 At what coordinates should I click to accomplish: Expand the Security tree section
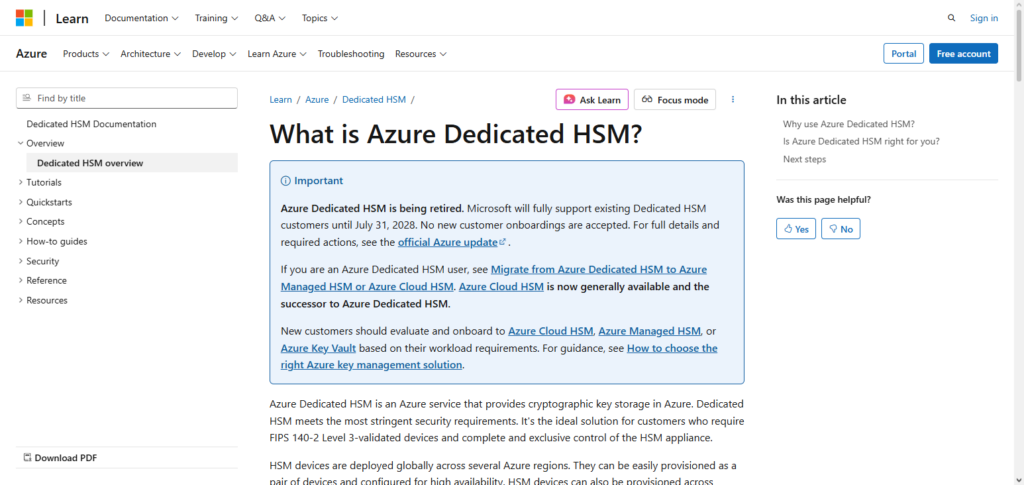(39, 261)
